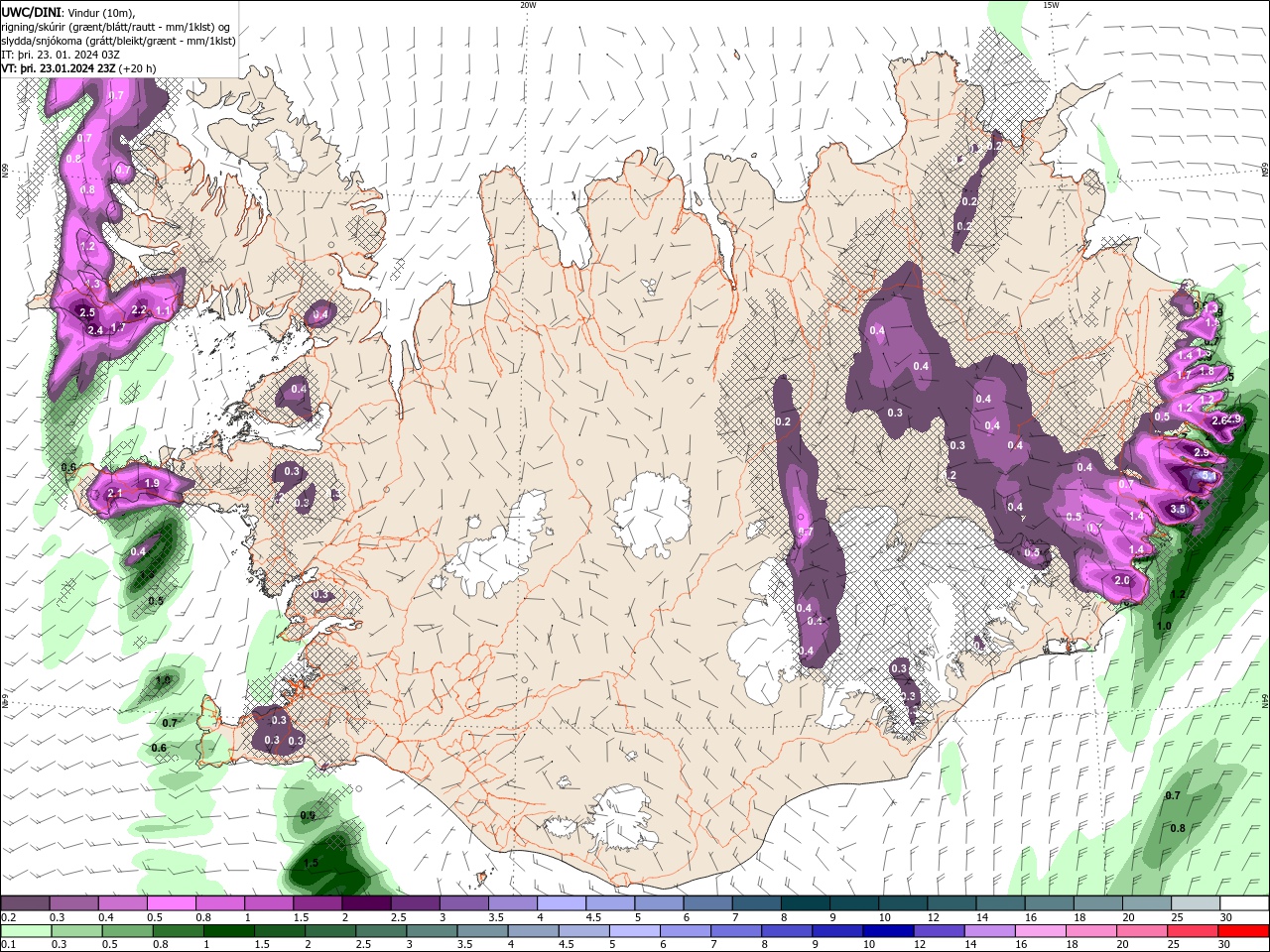1270x952 pixels.
Task: Click the rain scale swatch starting at 0.8
Action: point(177,931)
